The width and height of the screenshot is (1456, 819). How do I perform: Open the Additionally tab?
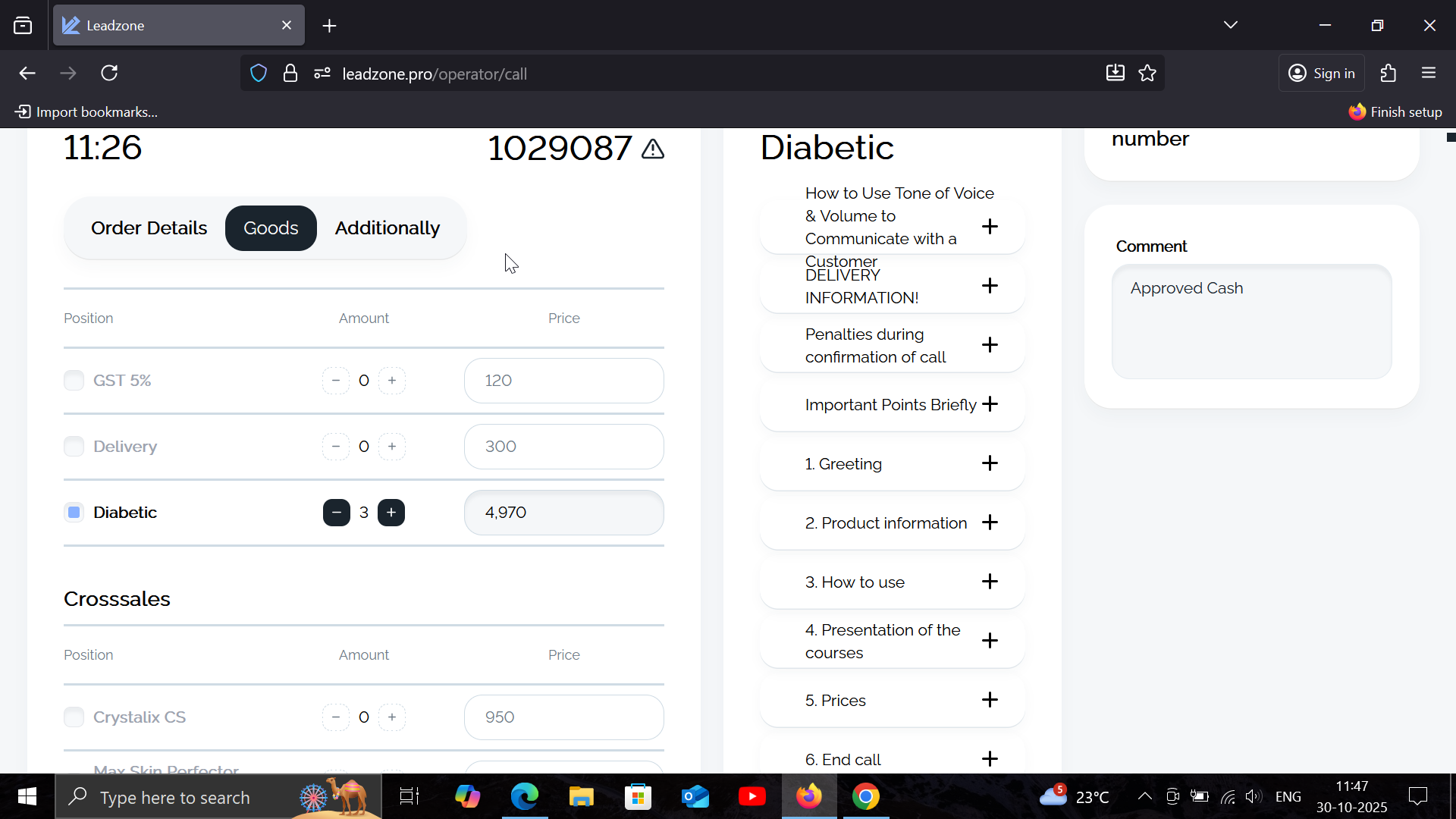(387, 228)
